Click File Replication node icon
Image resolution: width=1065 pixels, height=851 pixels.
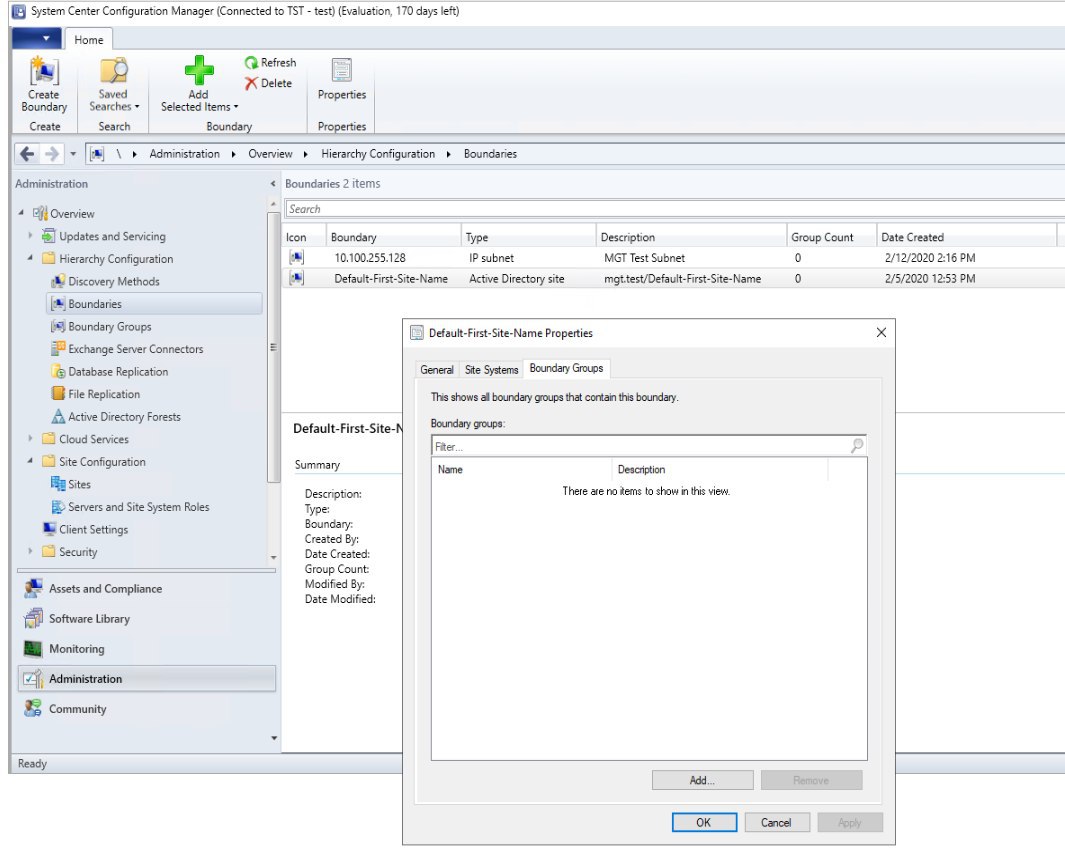(x=58, y=394)
